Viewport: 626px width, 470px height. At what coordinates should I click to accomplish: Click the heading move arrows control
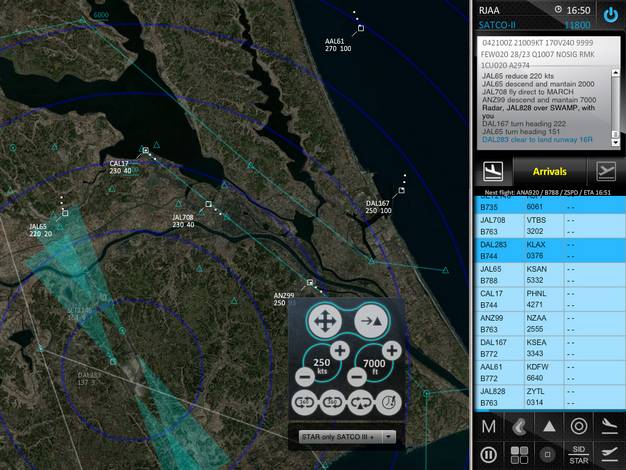click(322, 322)
